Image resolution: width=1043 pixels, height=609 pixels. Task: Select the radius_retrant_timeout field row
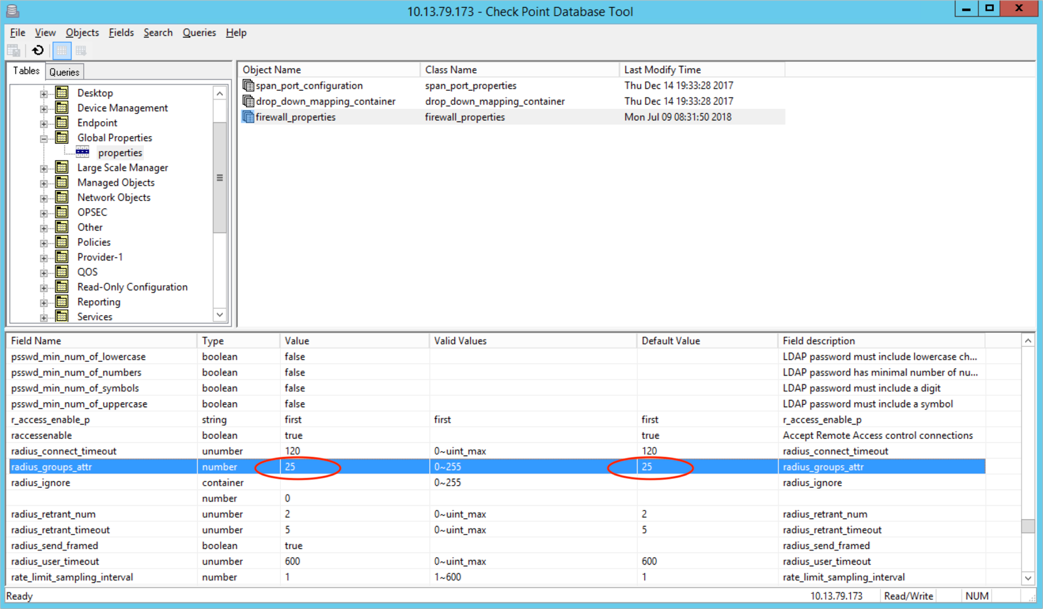pyautogui.click(x=60, y=530)
